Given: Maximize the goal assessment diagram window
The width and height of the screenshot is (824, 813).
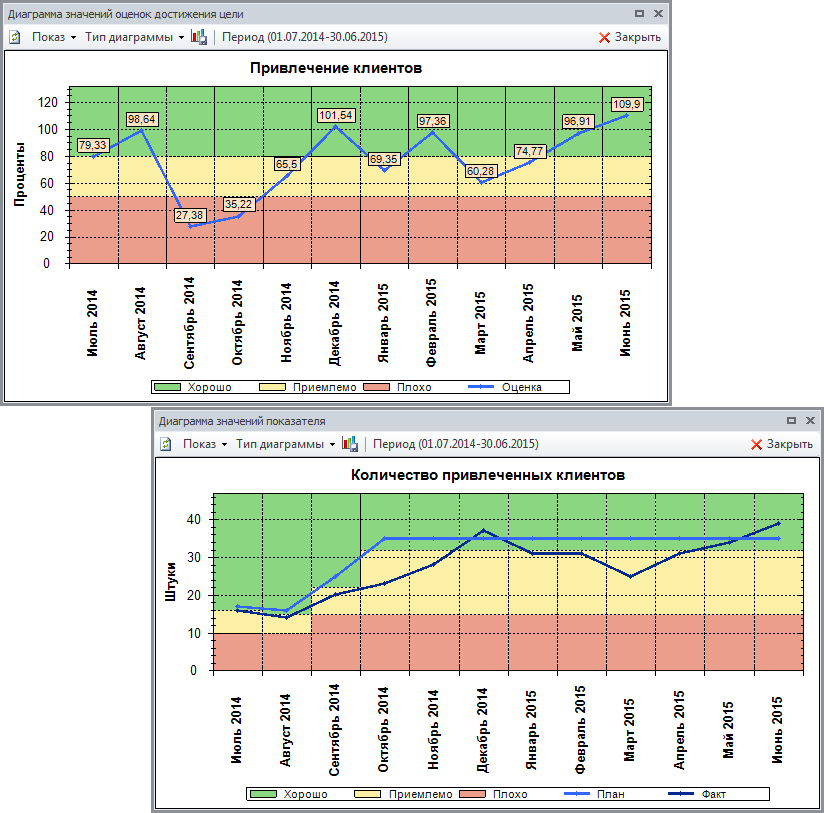Looking at the screenshot, I should click(x=639, y=14).
